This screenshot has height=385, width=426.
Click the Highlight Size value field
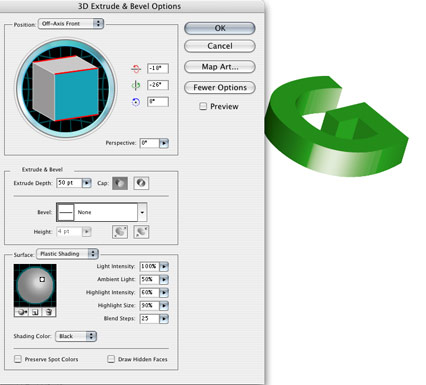tap(149, 306)
